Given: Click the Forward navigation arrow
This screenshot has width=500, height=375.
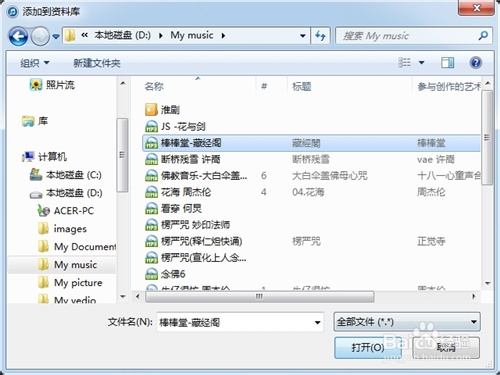Looking at the screenshot, I should coord(40,36).
